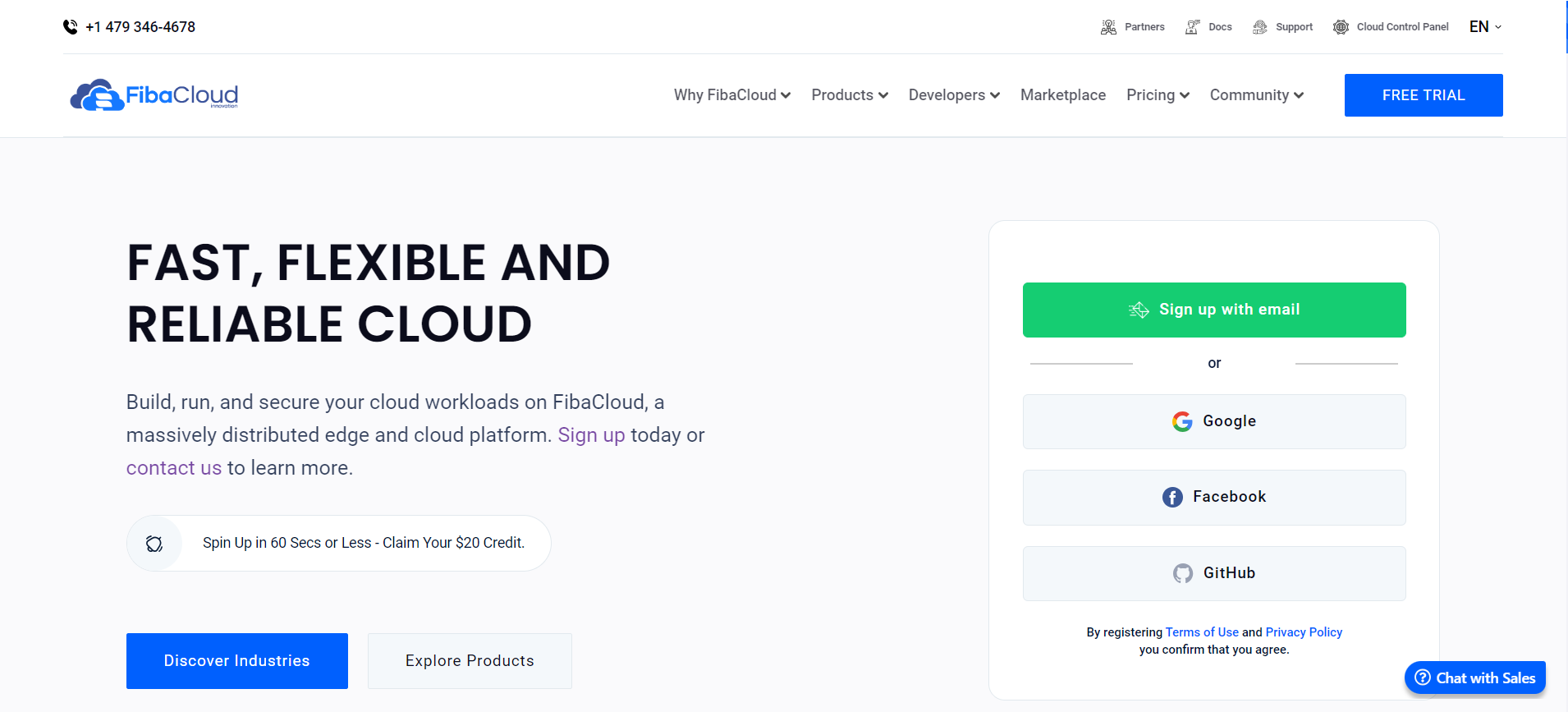1568x712 pixels.
Task: Follow the contact us link
Action: 174,468
